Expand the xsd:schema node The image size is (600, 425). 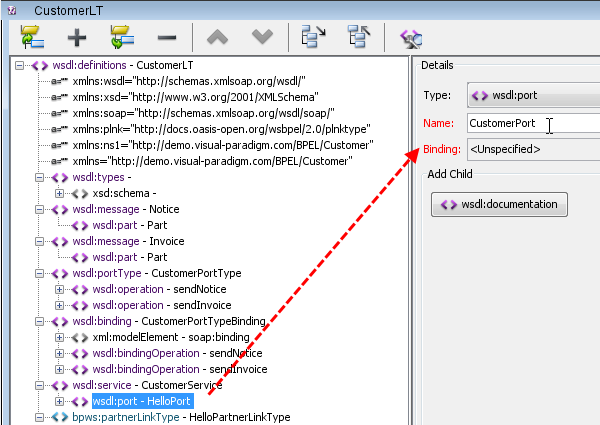pos(59,194)
